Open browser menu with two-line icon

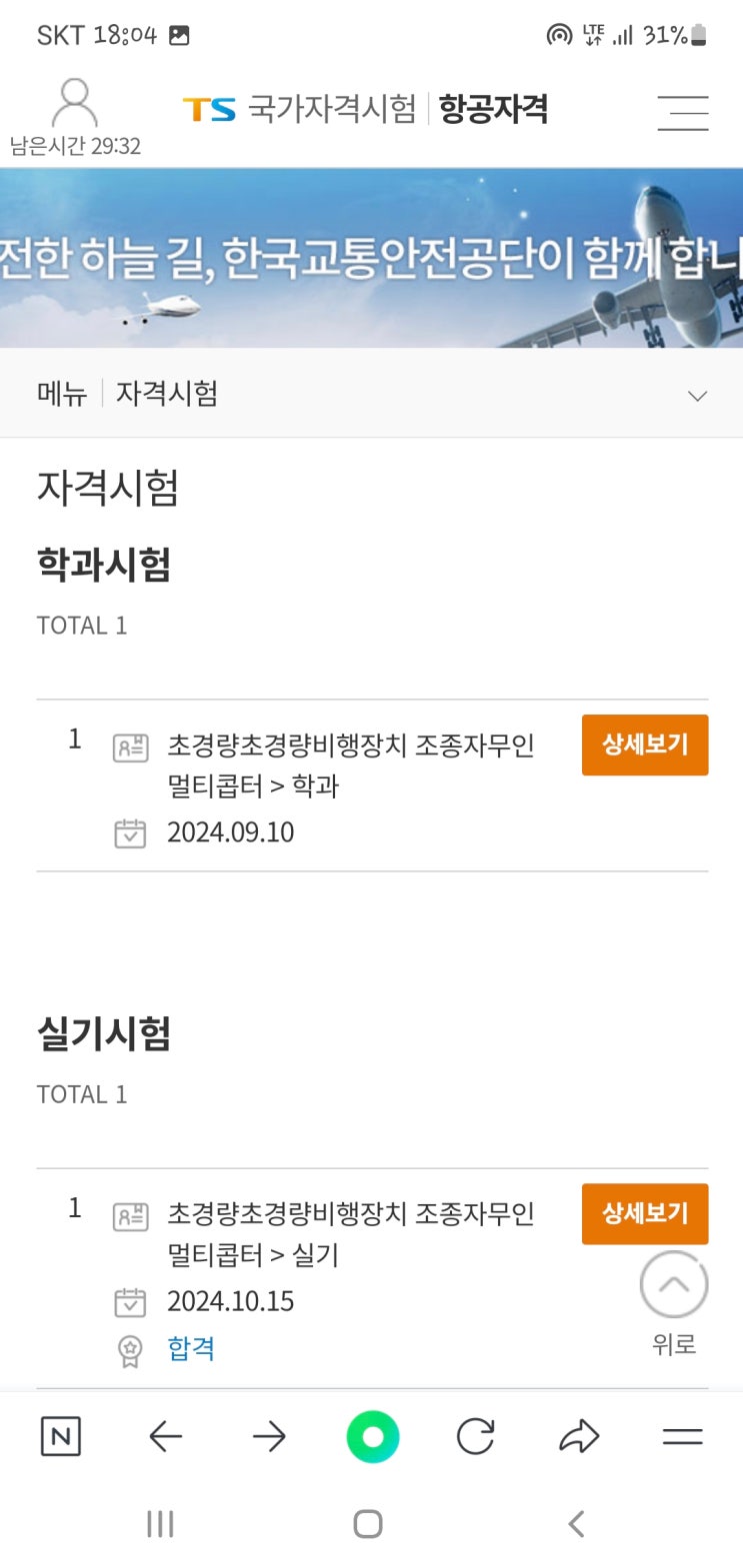point(683,1437)
